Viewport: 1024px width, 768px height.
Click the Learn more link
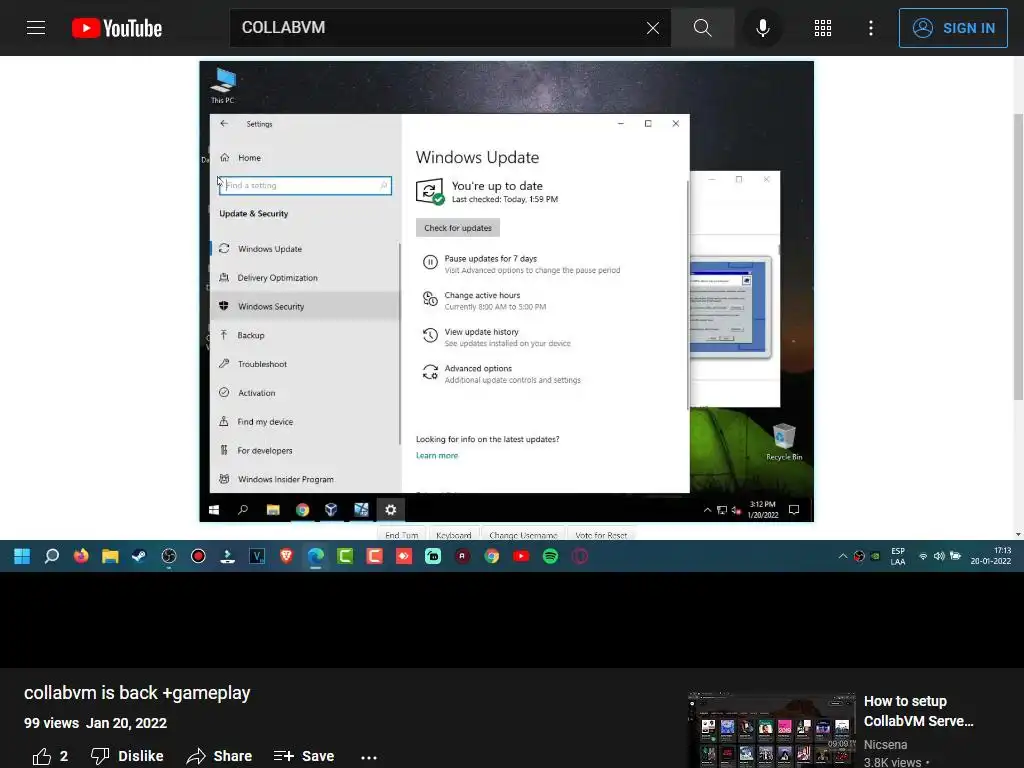437,455
